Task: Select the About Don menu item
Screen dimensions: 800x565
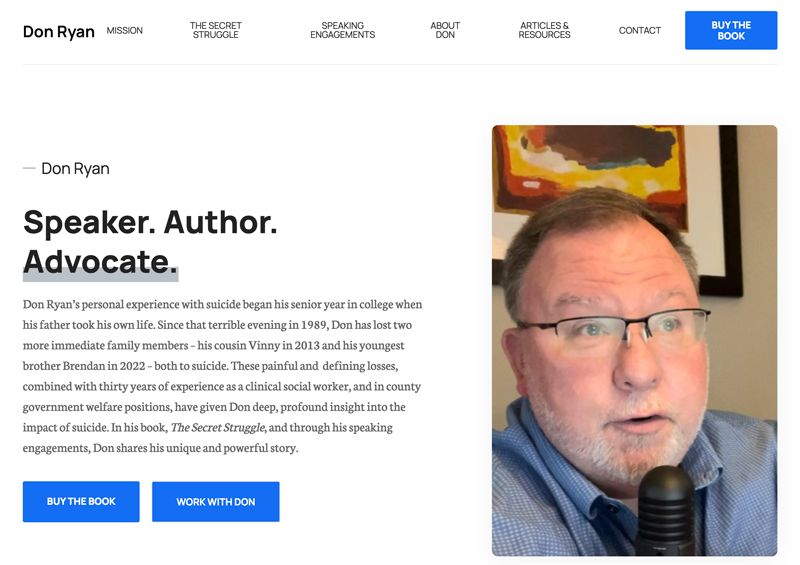Action: [x=445, y=30]
